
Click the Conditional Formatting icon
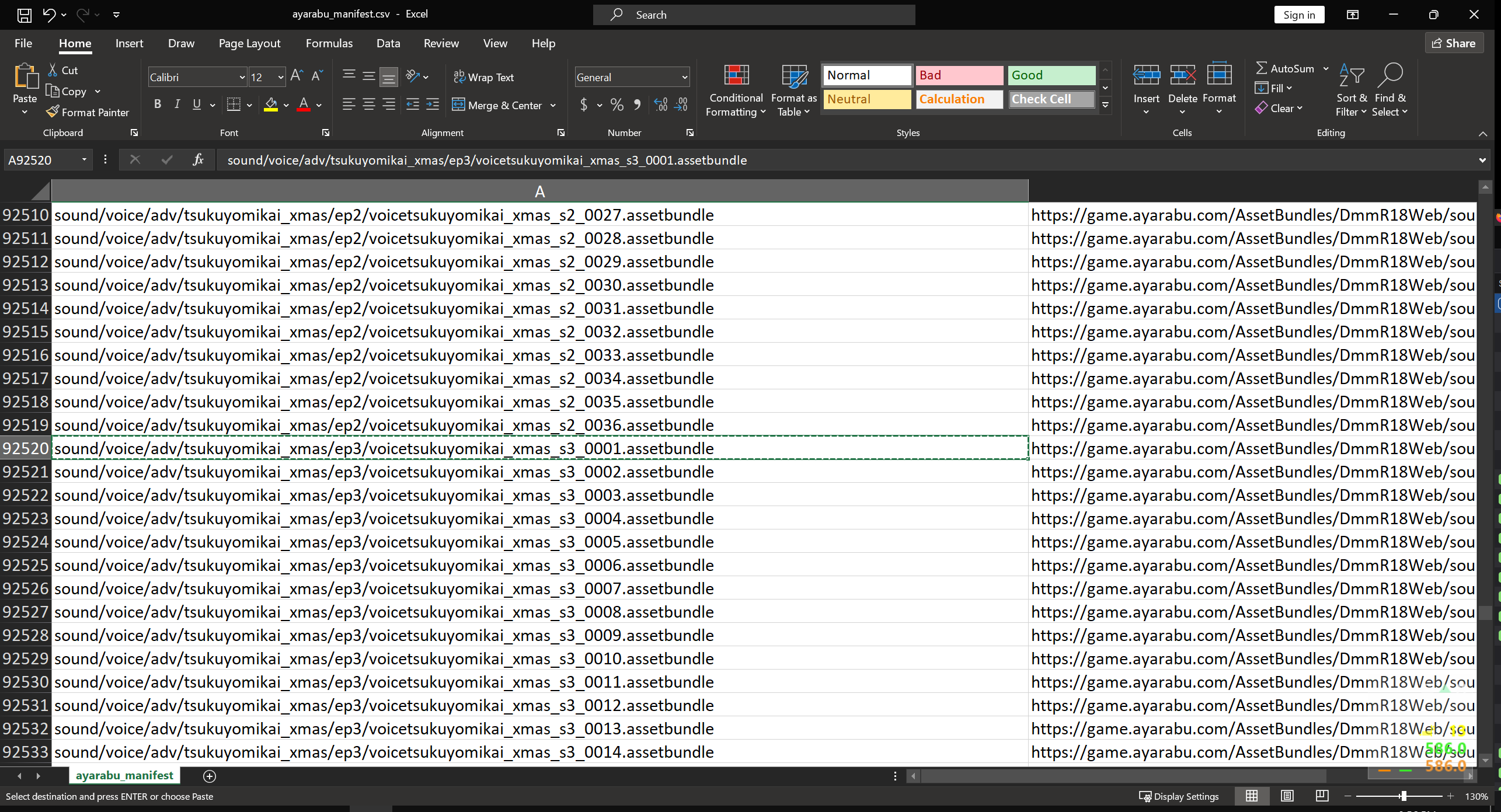pyautogui.click(x=736, y=76)
